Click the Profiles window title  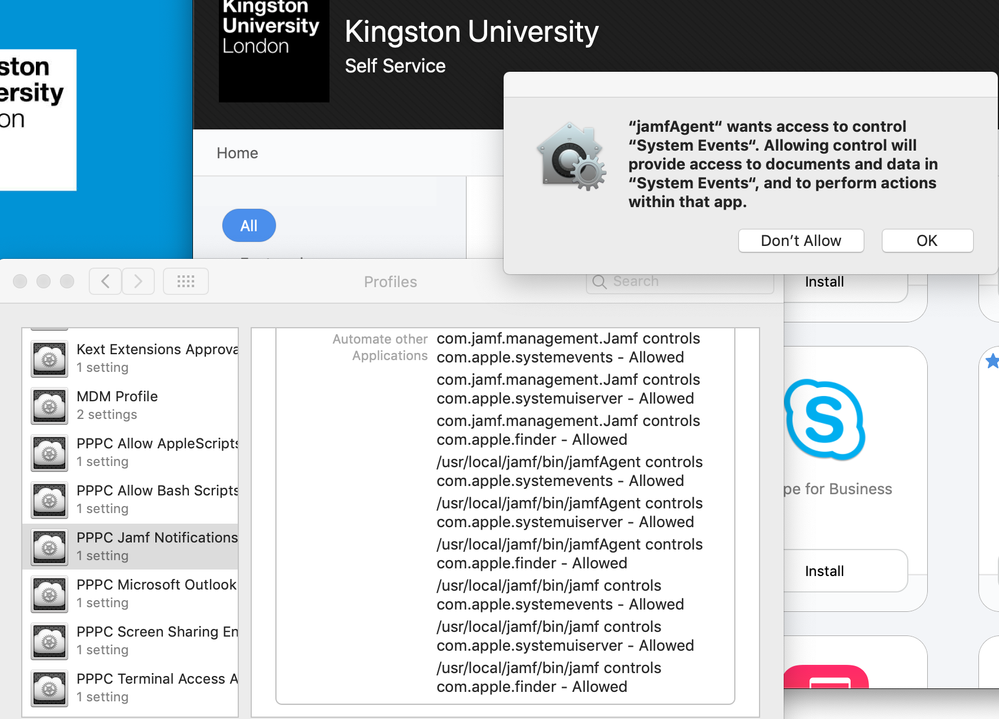391,281
